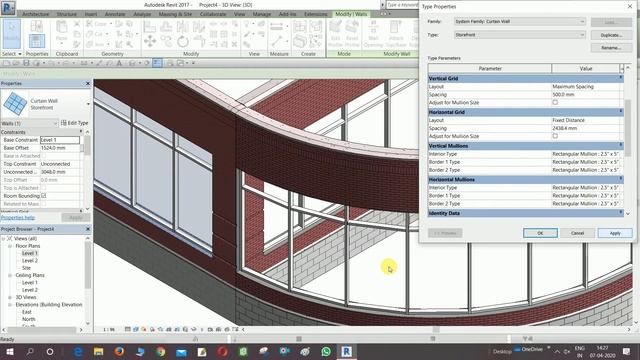The width and height of the screenshot is (640, 360).
Task: Click Reset Profile in Mode panel
Action: pyautogui.click(x=352, y=33)
